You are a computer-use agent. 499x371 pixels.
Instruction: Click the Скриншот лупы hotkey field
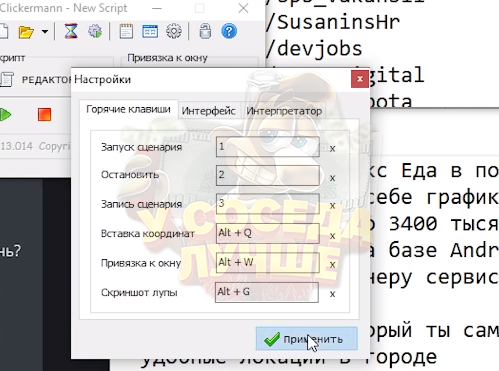[267, 292]
